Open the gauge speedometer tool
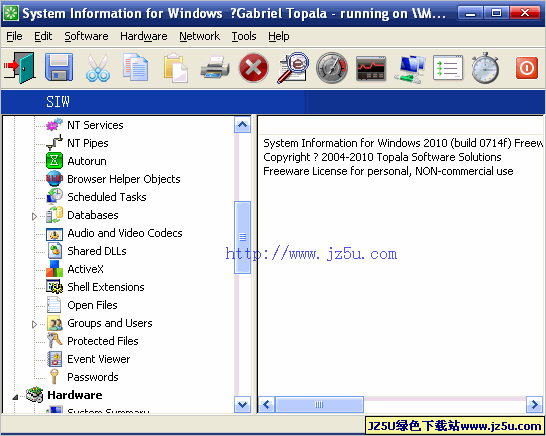 (332, 68)
